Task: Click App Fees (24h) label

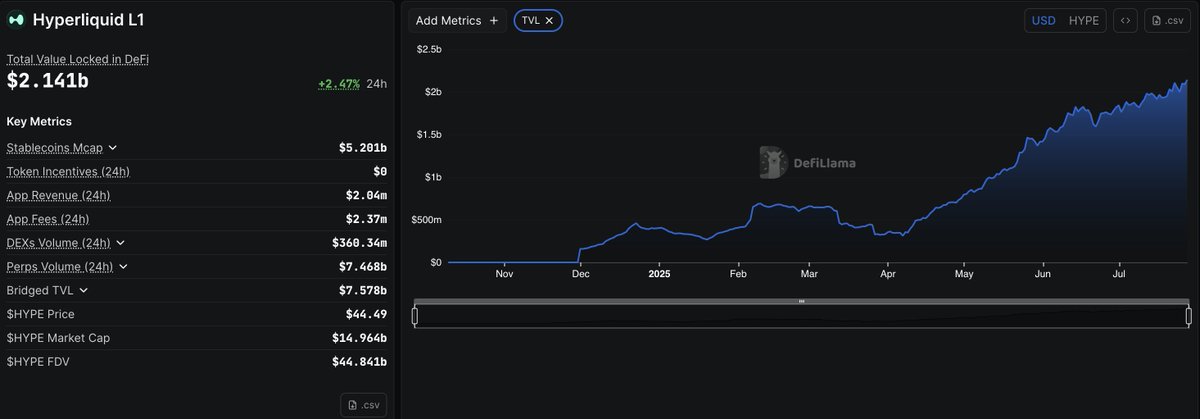Action: click(48, 219)
